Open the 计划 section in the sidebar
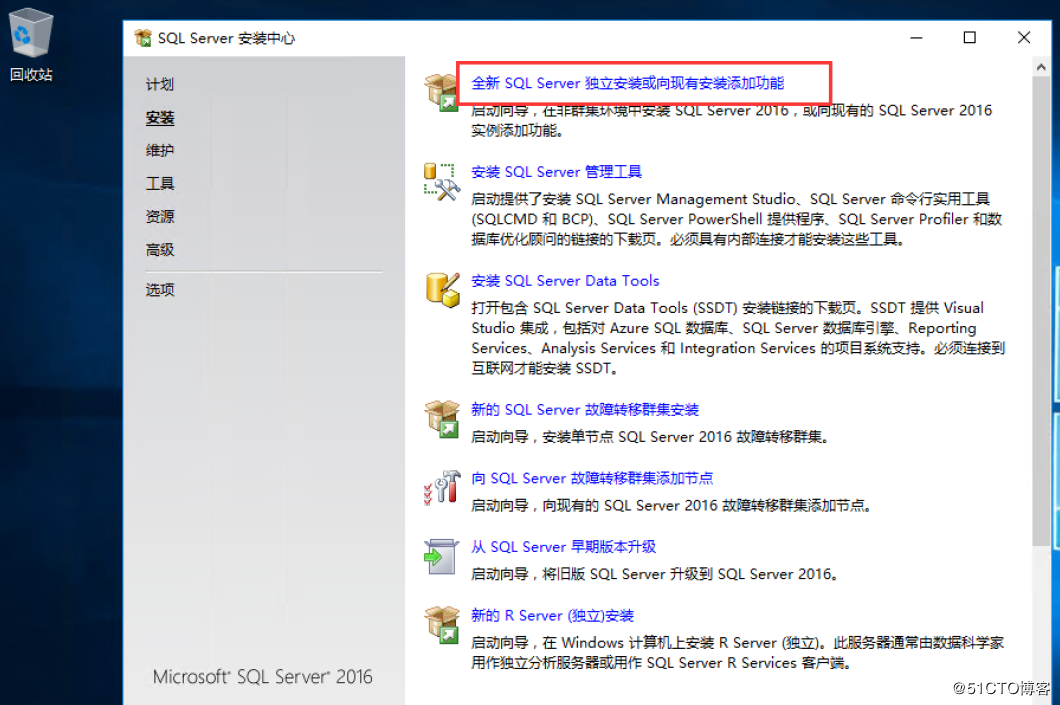 [x=160, y=84]
